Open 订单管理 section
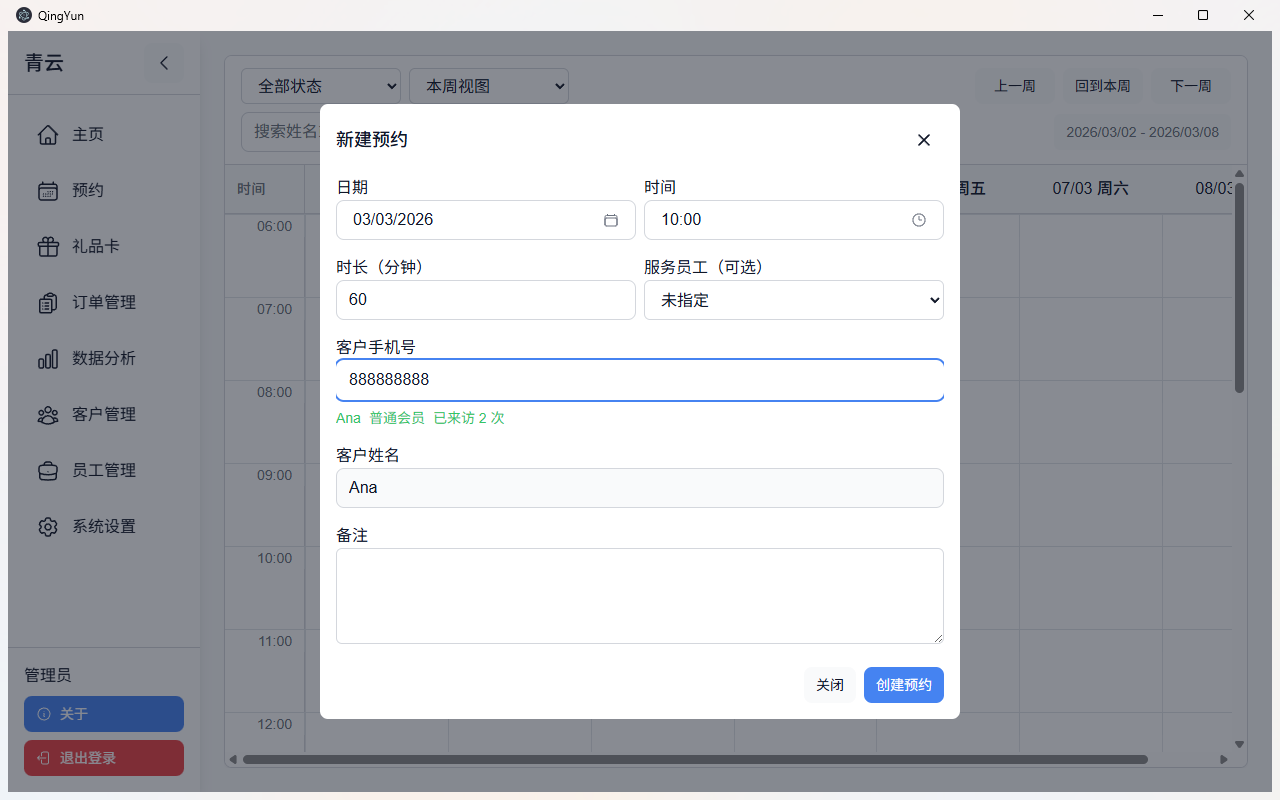The height and width of the screenshot is (800, 1280). click(x=104, y=302)
